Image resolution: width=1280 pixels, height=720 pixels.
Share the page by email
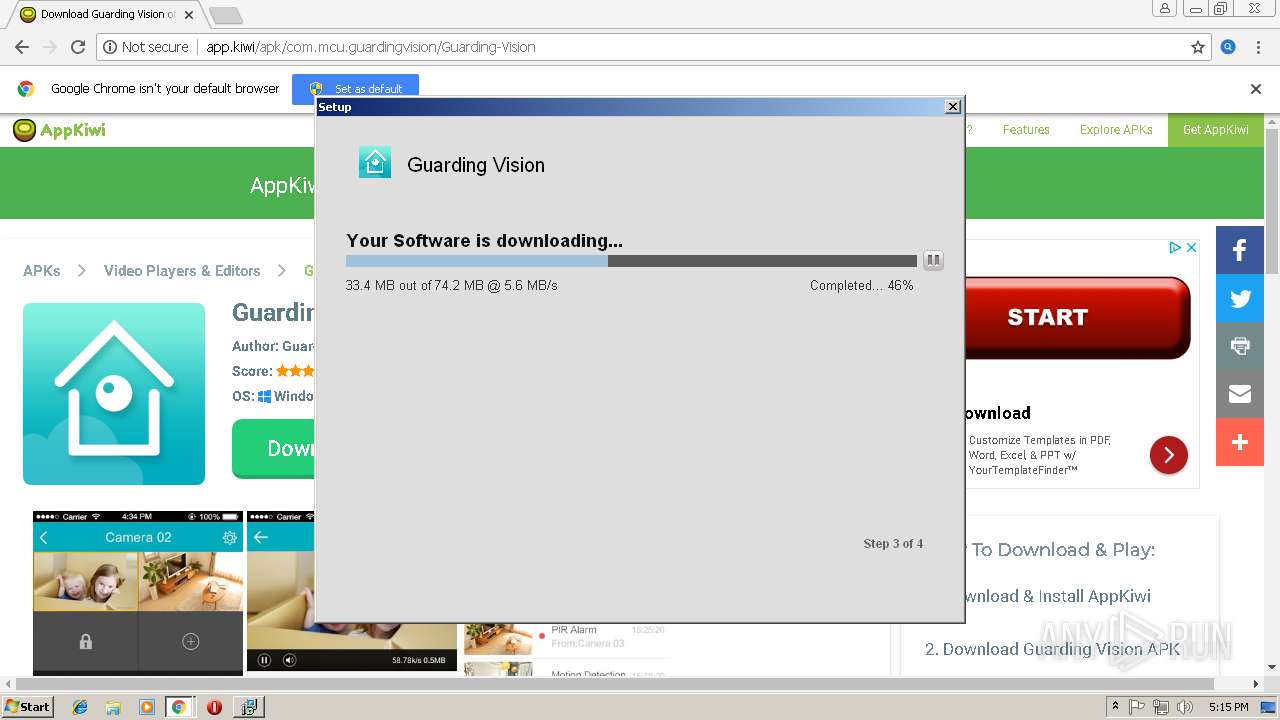1240,394
